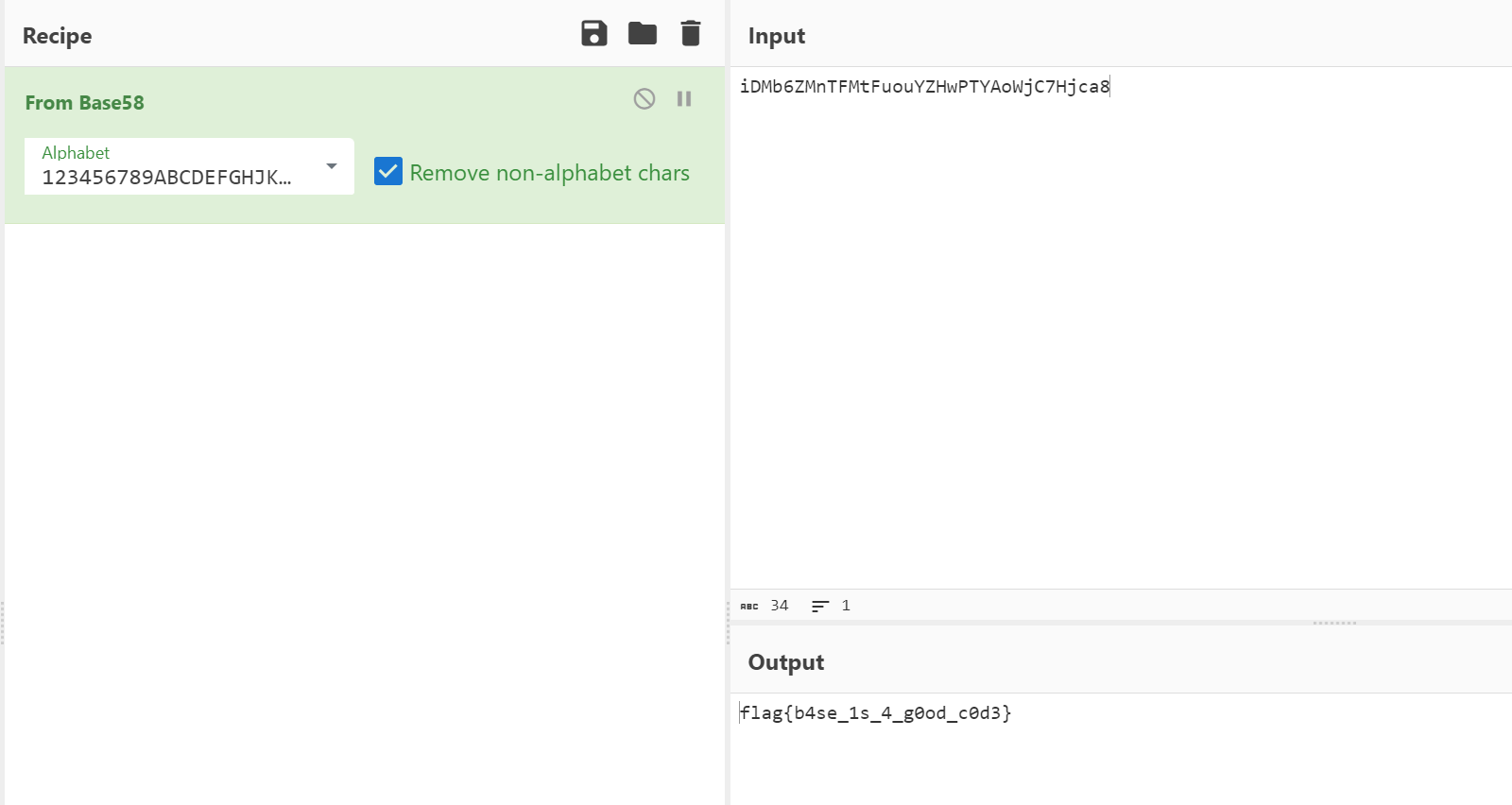Screen dimensions: 1512x805
Task: Click the input length value 34
Action: [779, 606]
